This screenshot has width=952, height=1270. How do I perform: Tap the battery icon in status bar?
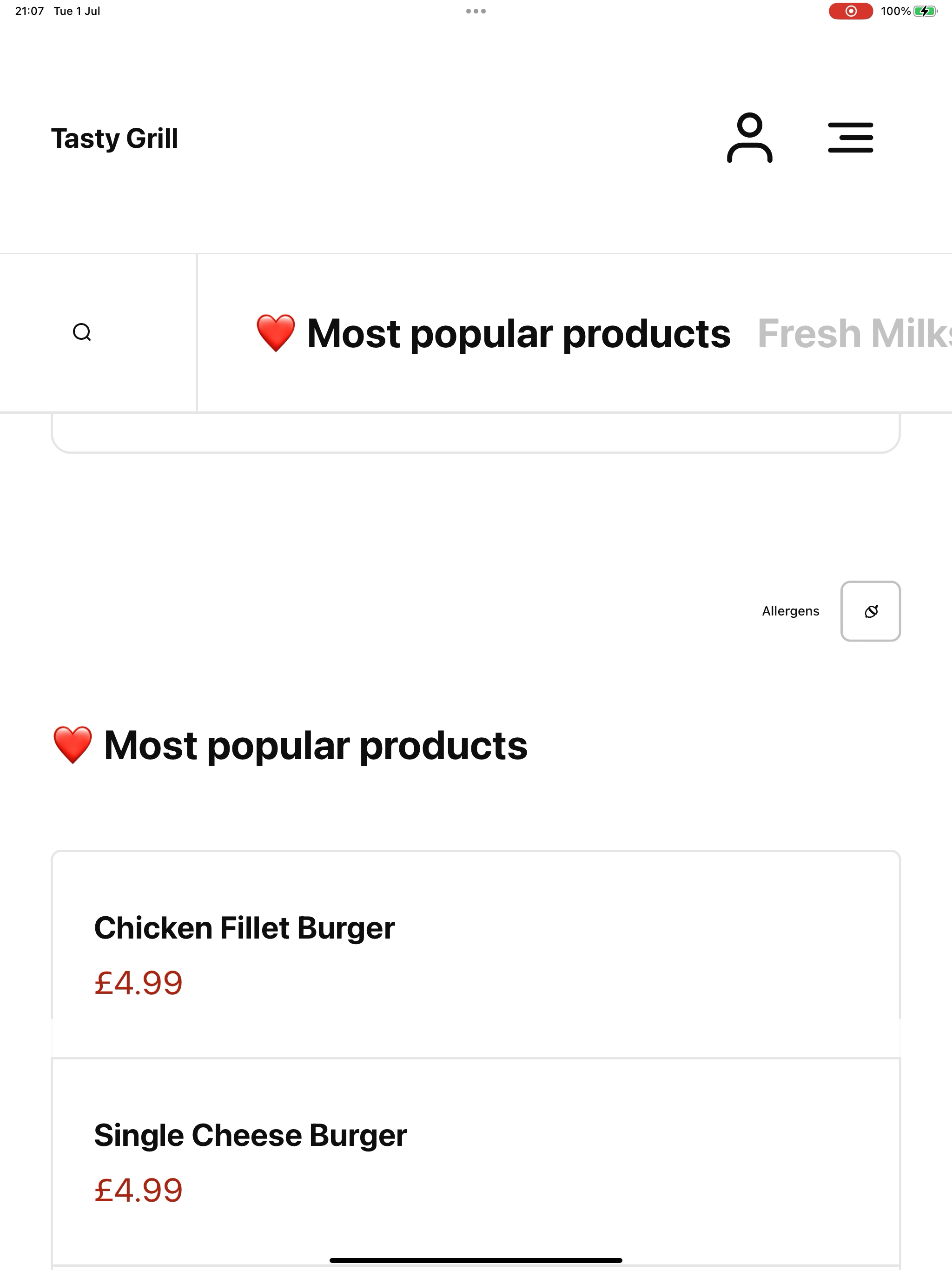[x=925, y=11]
